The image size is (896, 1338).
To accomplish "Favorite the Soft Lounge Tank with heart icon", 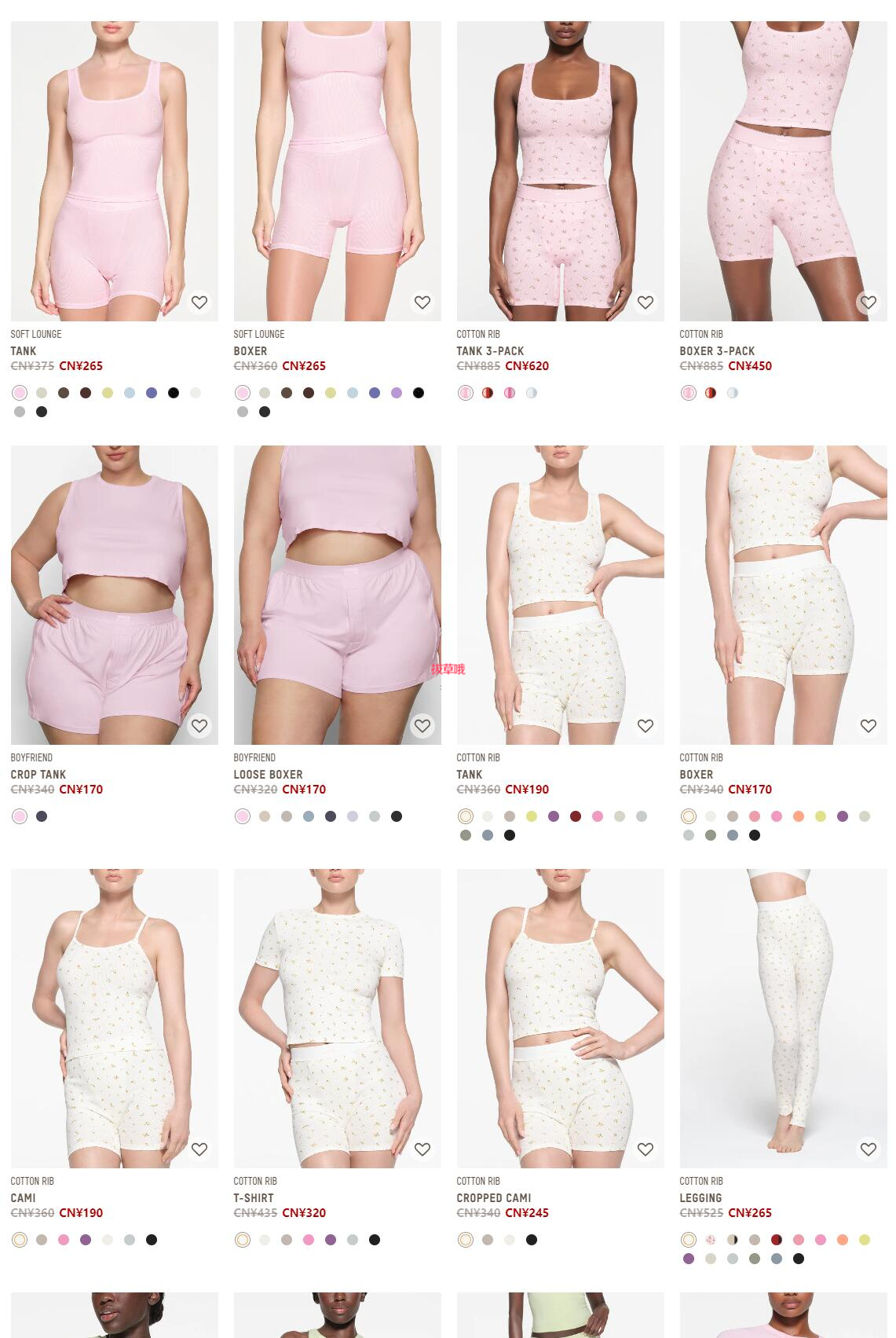I will tap(199, 302).
